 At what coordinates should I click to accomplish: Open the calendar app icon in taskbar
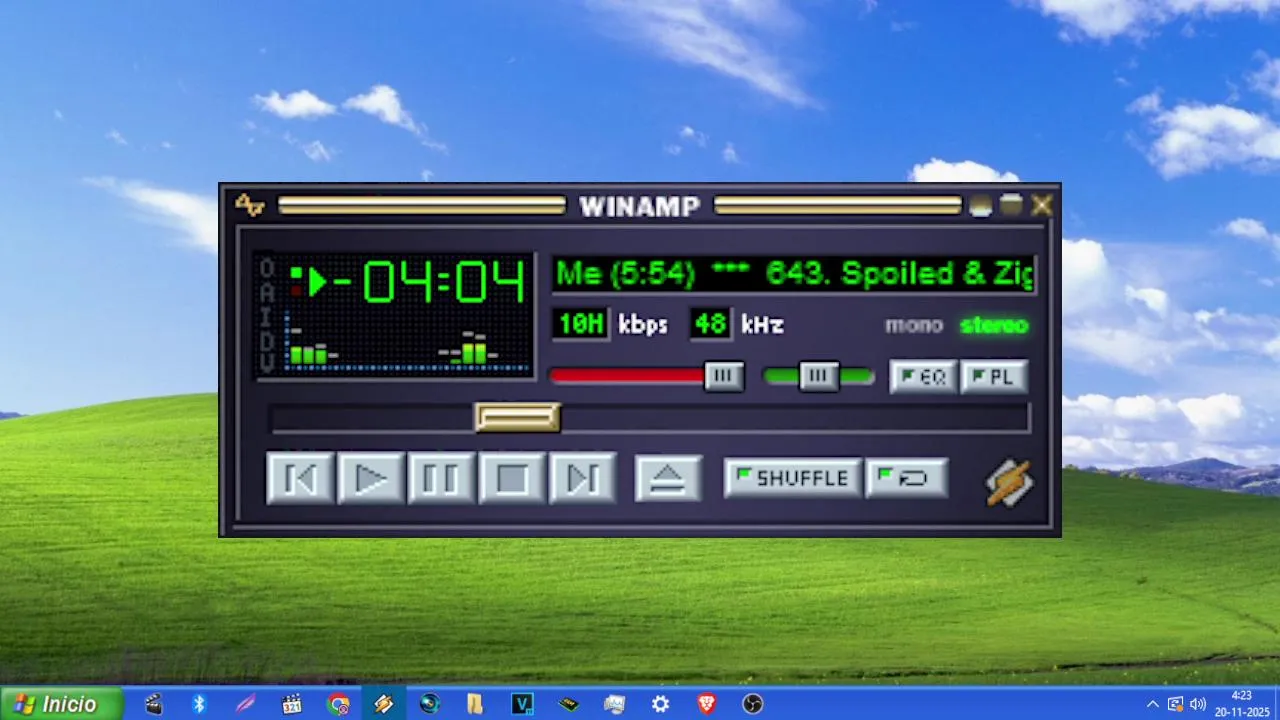click(x=291, y=704)
